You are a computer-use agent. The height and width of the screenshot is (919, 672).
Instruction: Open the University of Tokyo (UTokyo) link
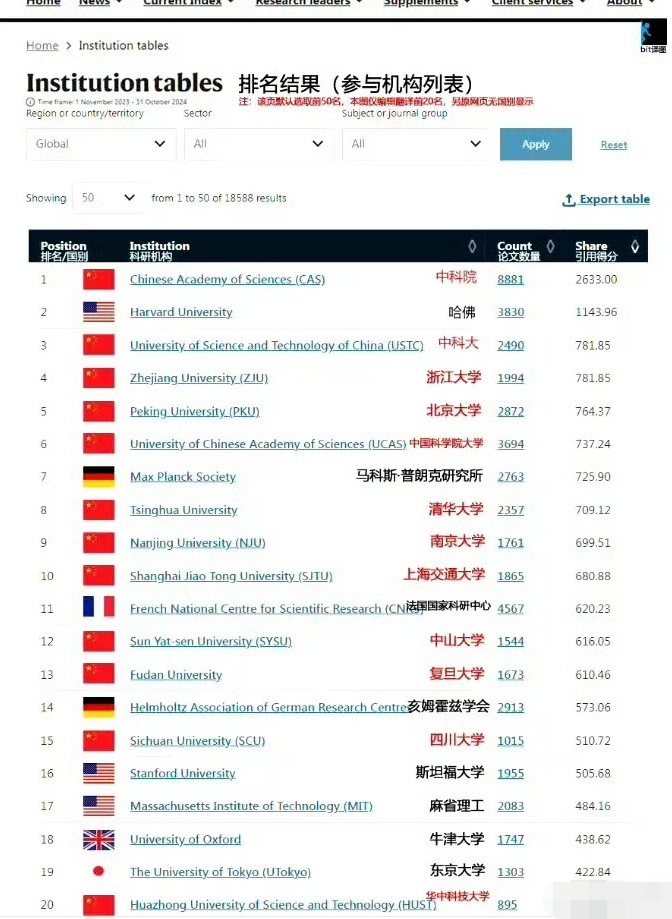[x=220, y=872]
